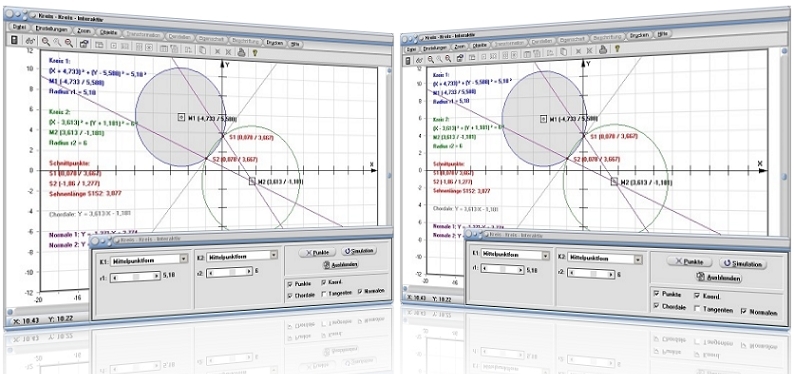Screen dimensions: 794x374
Task: Click the copy pages icon in the right window toolbar
Action: click(x=564, y=52)
